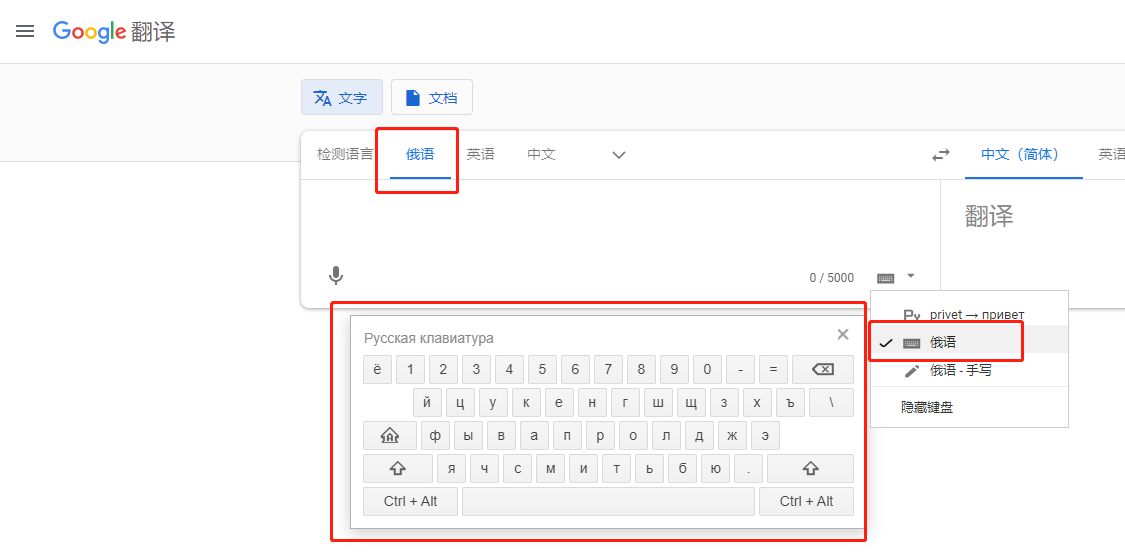Viewport: 1125px width, 553px height.
Task: Swap source and target languages
Action: pos(940,155)
